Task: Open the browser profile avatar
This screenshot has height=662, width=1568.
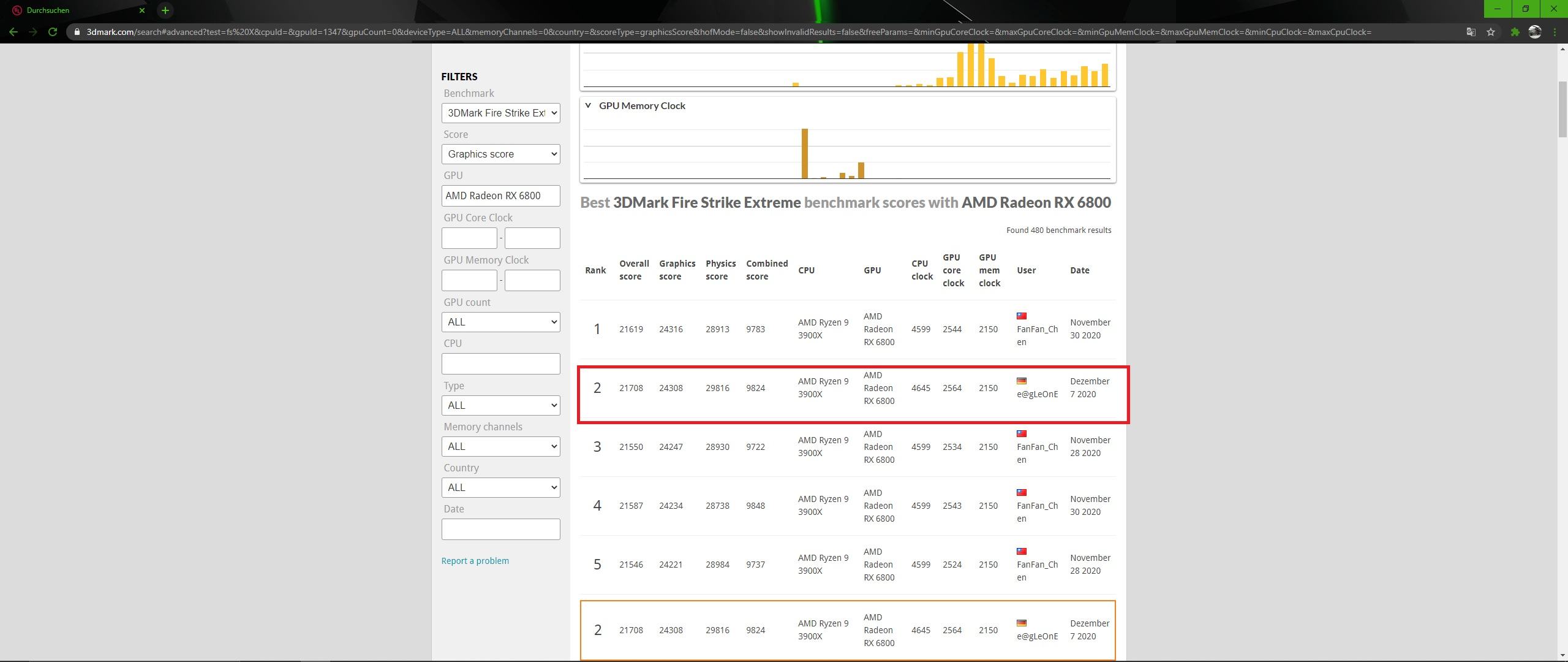Action: (x=1534, y=32)
